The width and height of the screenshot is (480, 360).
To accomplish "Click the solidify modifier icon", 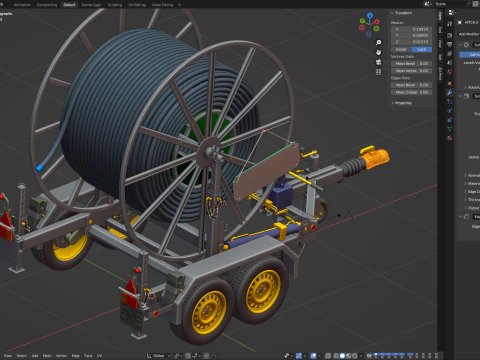I will 466,96.
